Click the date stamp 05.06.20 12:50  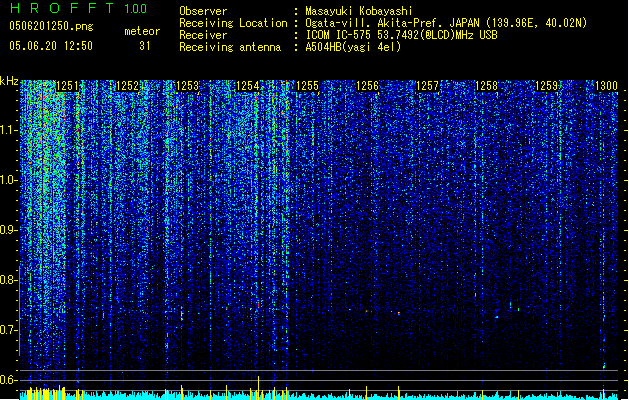coord(51,46)
